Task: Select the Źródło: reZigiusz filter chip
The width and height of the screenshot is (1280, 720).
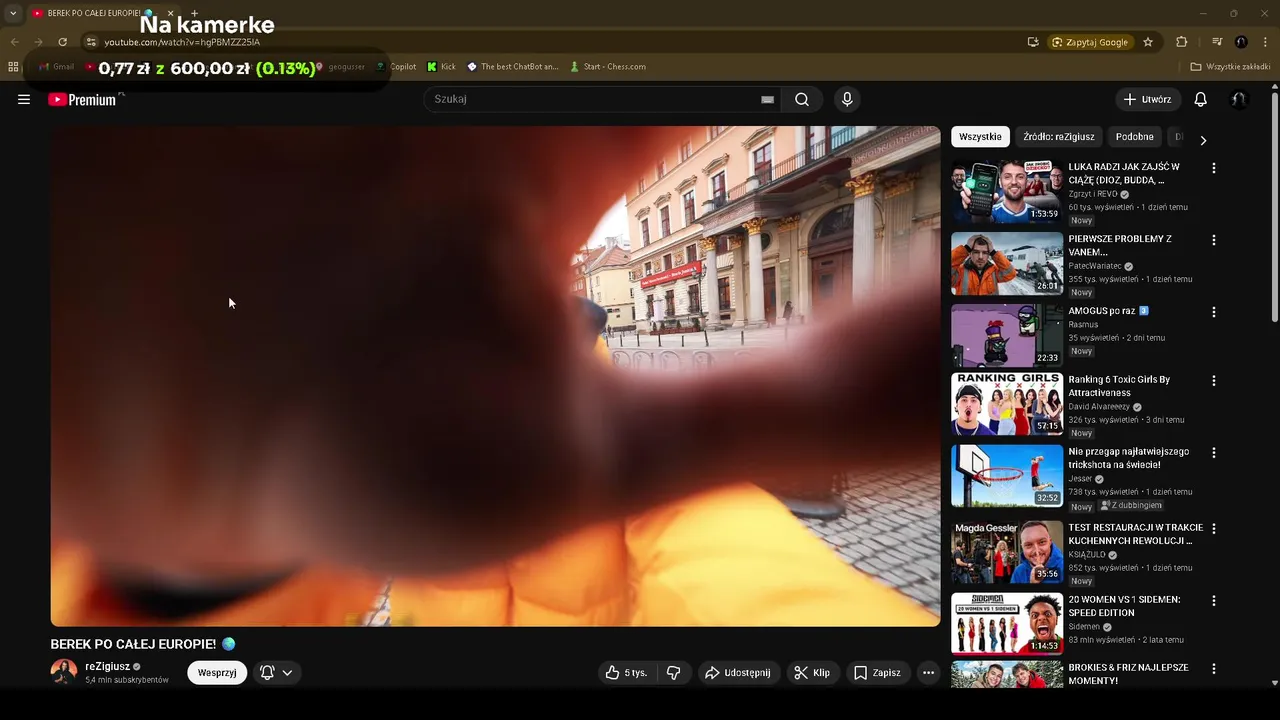Action: (x=1059, y=137)
